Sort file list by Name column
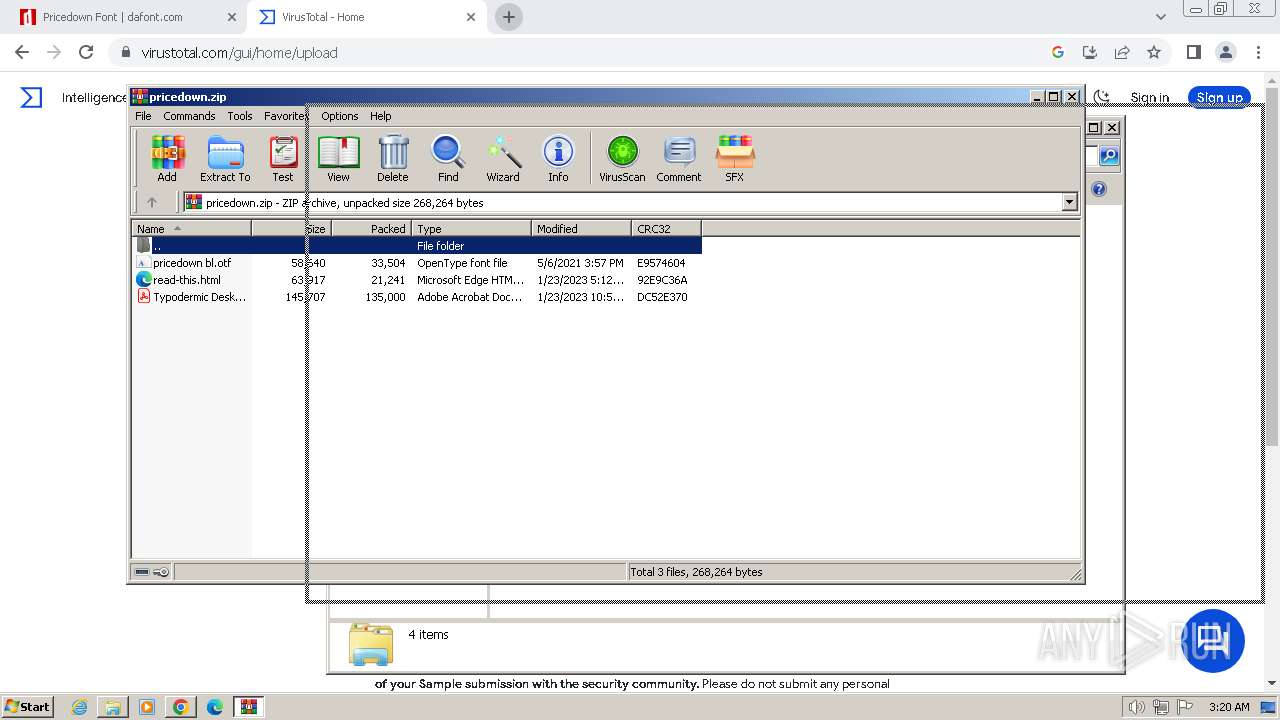 [191, 228]
